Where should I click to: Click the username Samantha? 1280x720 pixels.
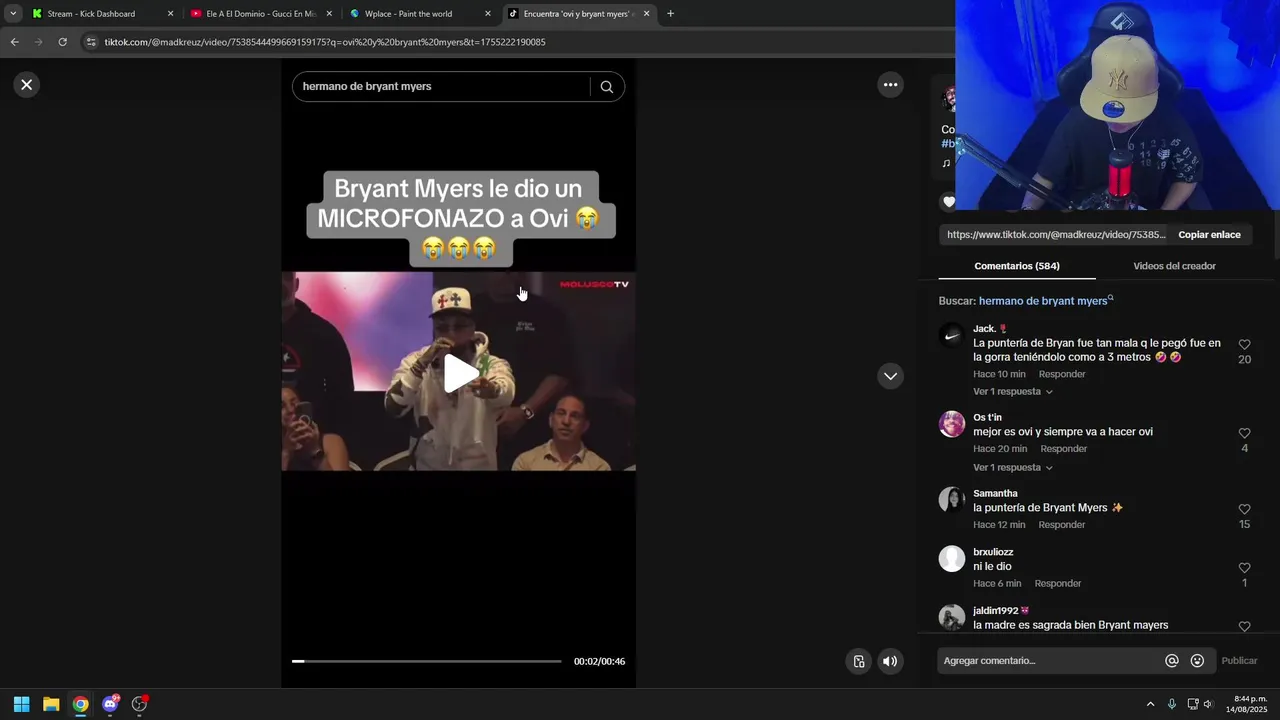(995, 494)
